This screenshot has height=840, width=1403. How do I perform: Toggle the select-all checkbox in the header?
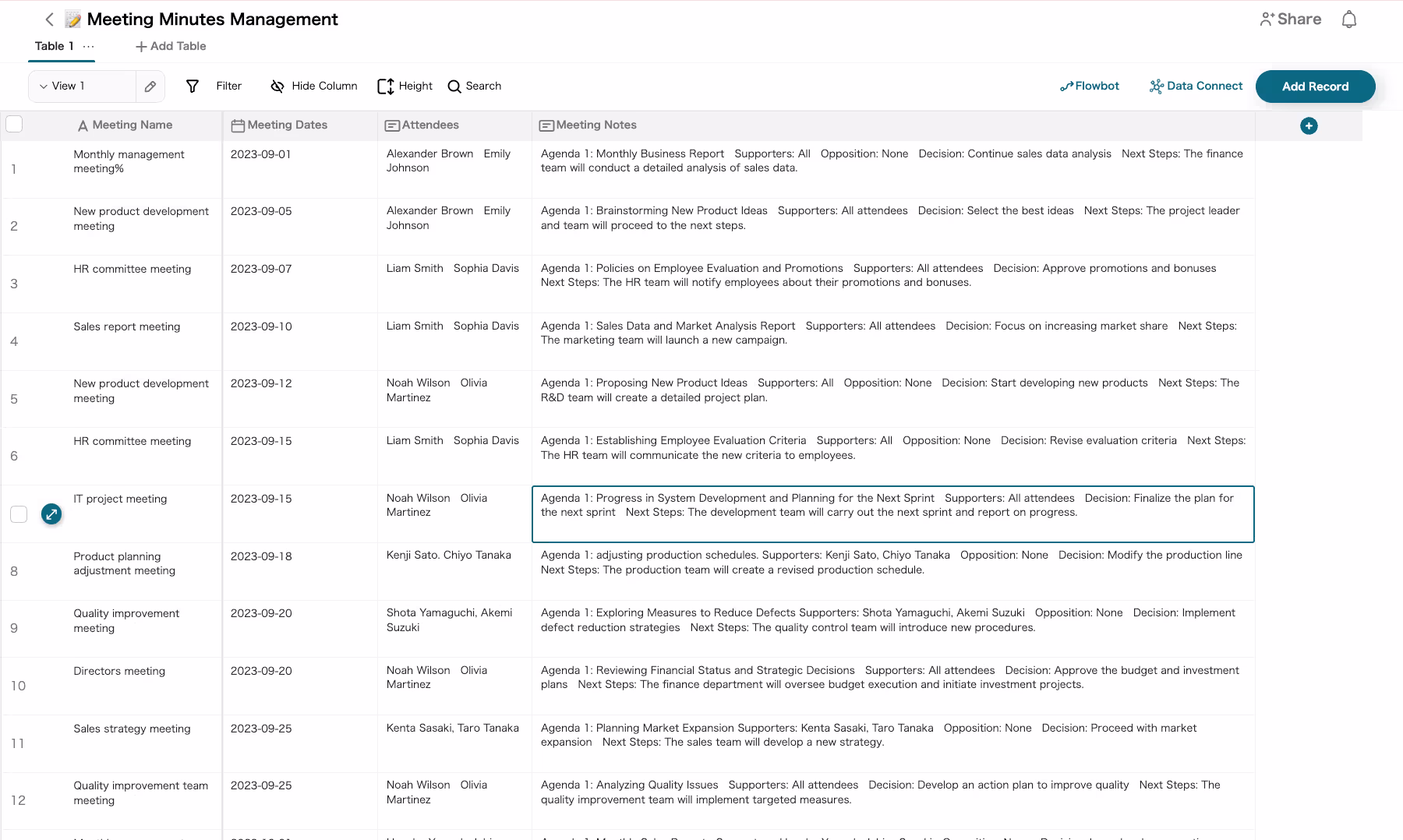(14, 125)
